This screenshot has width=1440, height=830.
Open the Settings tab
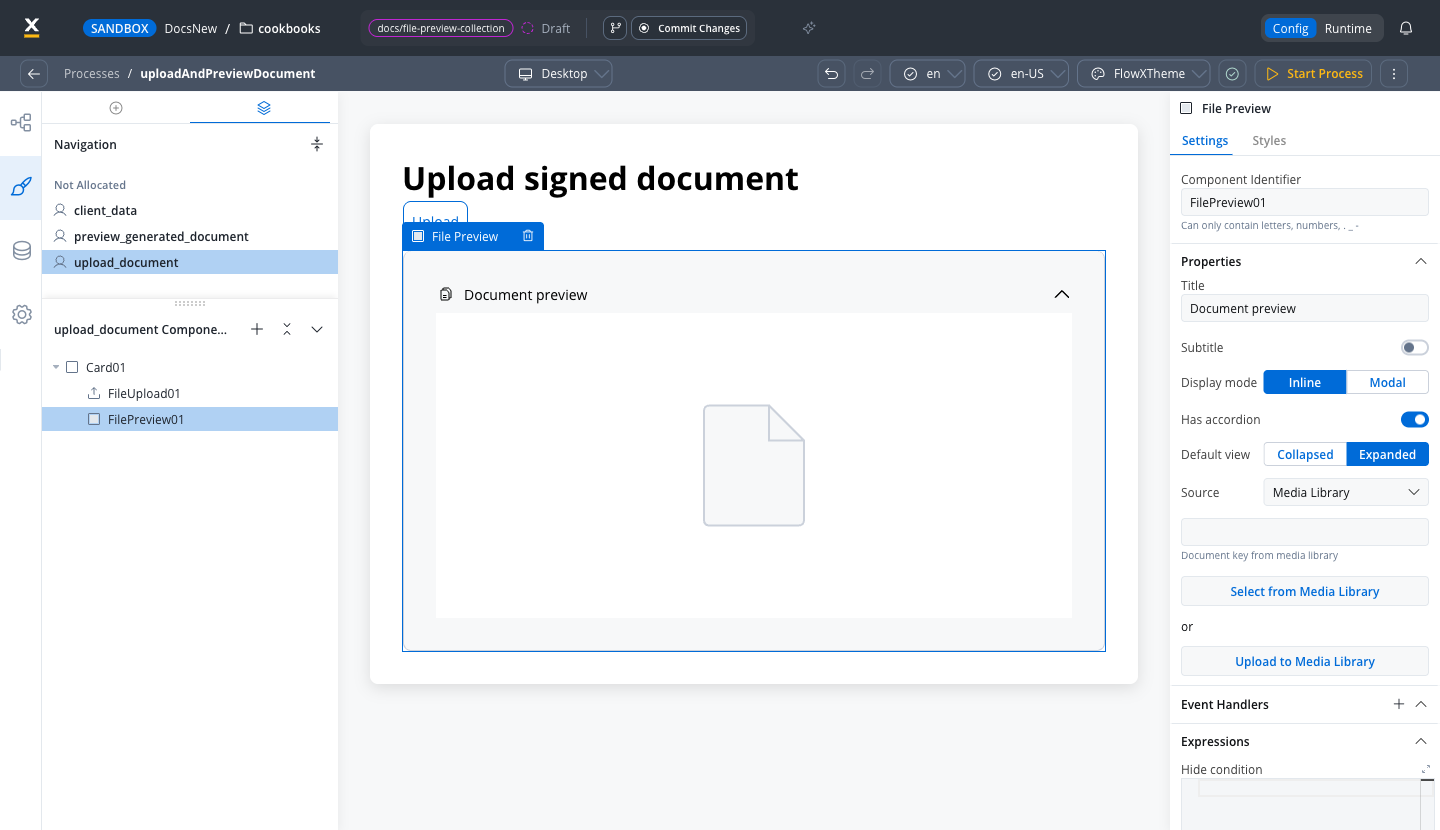pos(1205,140)
